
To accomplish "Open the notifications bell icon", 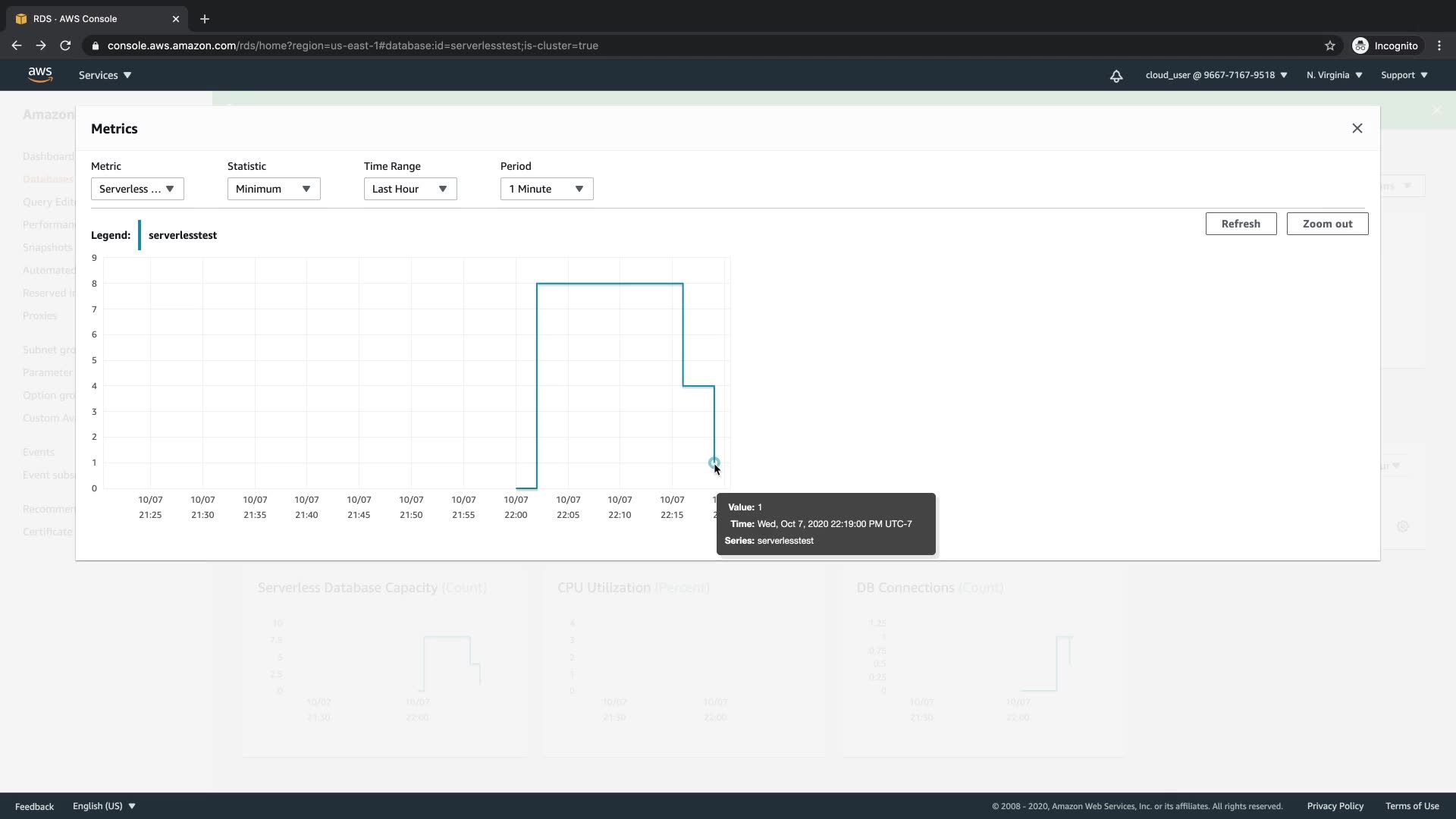I will [1116, 76].
